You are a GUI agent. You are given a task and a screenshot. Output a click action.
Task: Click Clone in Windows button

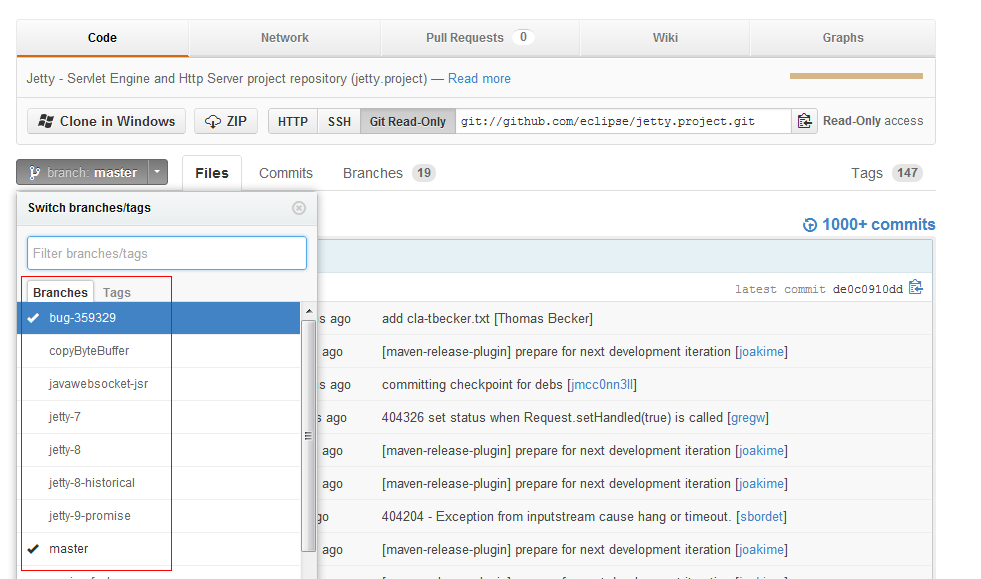coord(106,121)
